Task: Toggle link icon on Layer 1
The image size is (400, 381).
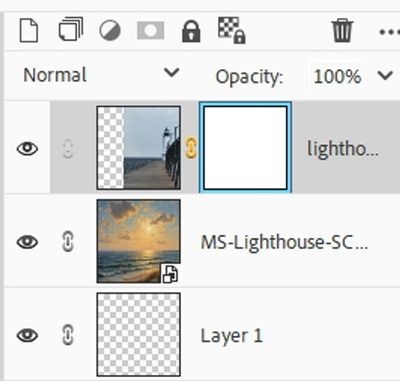Action: pyautogui.click(x=68, y=335)
